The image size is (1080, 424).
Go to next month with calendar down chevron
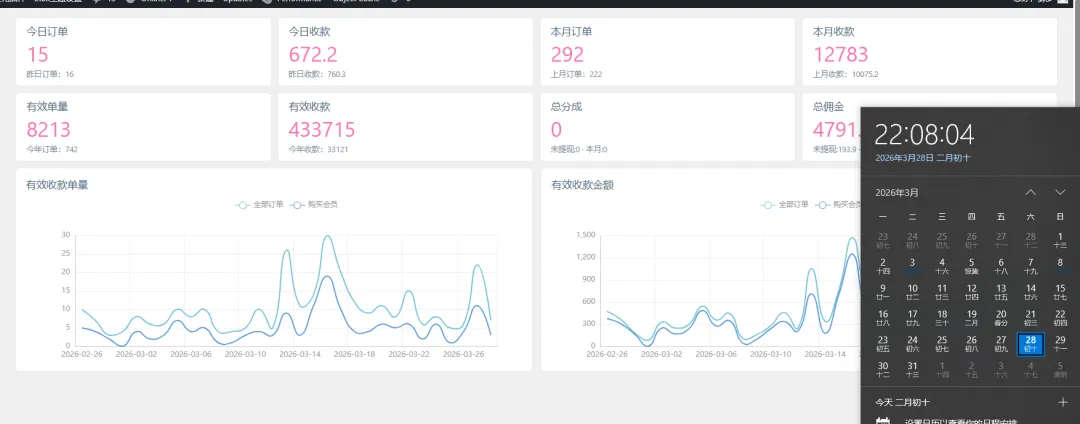click(1060, 192)
